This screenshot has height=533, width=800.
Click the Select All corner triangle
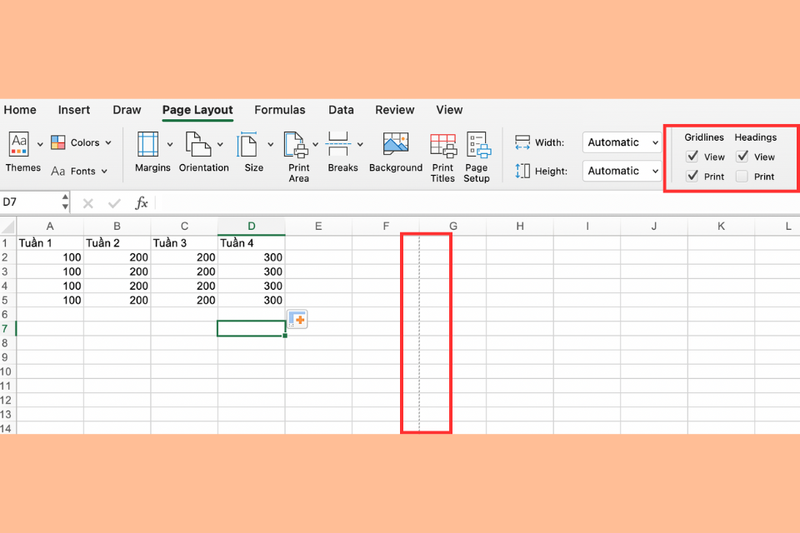(8, 226)
